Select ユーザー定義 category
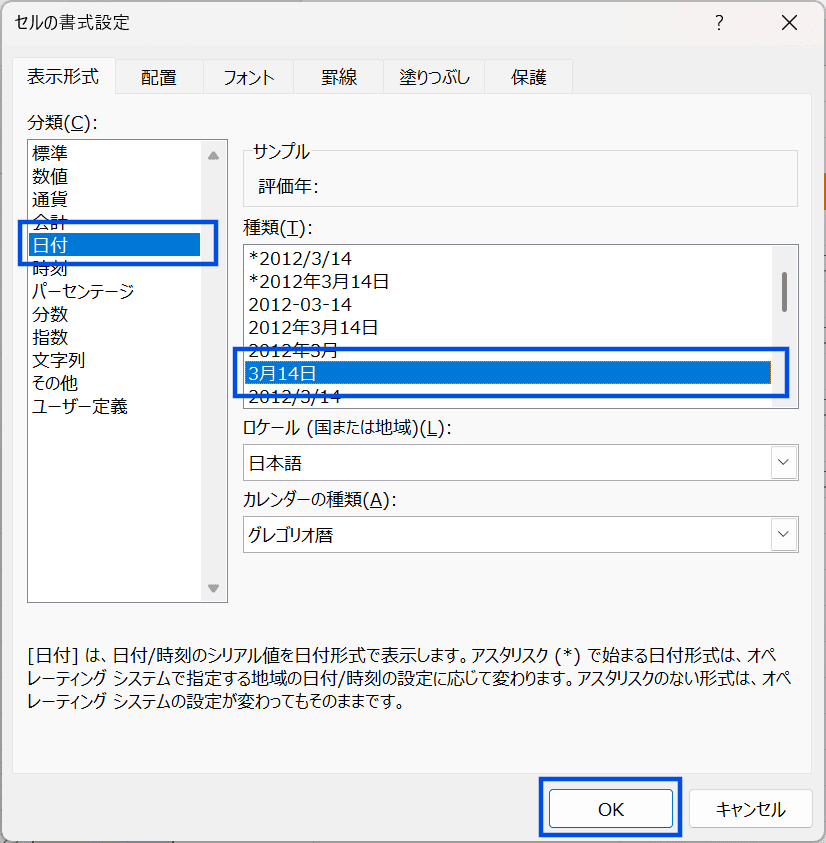826x843 pixels. (80, 406)
